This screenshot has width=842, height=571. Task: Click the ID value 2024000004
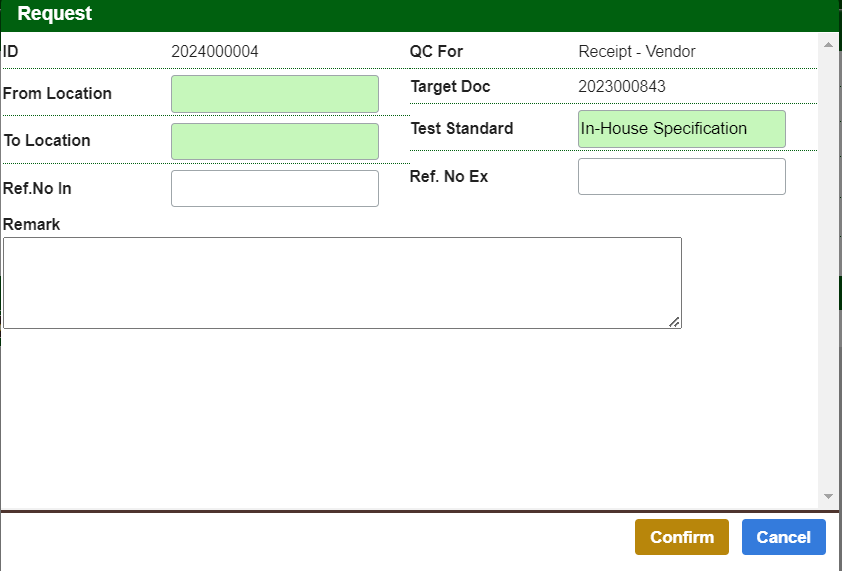pos(214,52)
